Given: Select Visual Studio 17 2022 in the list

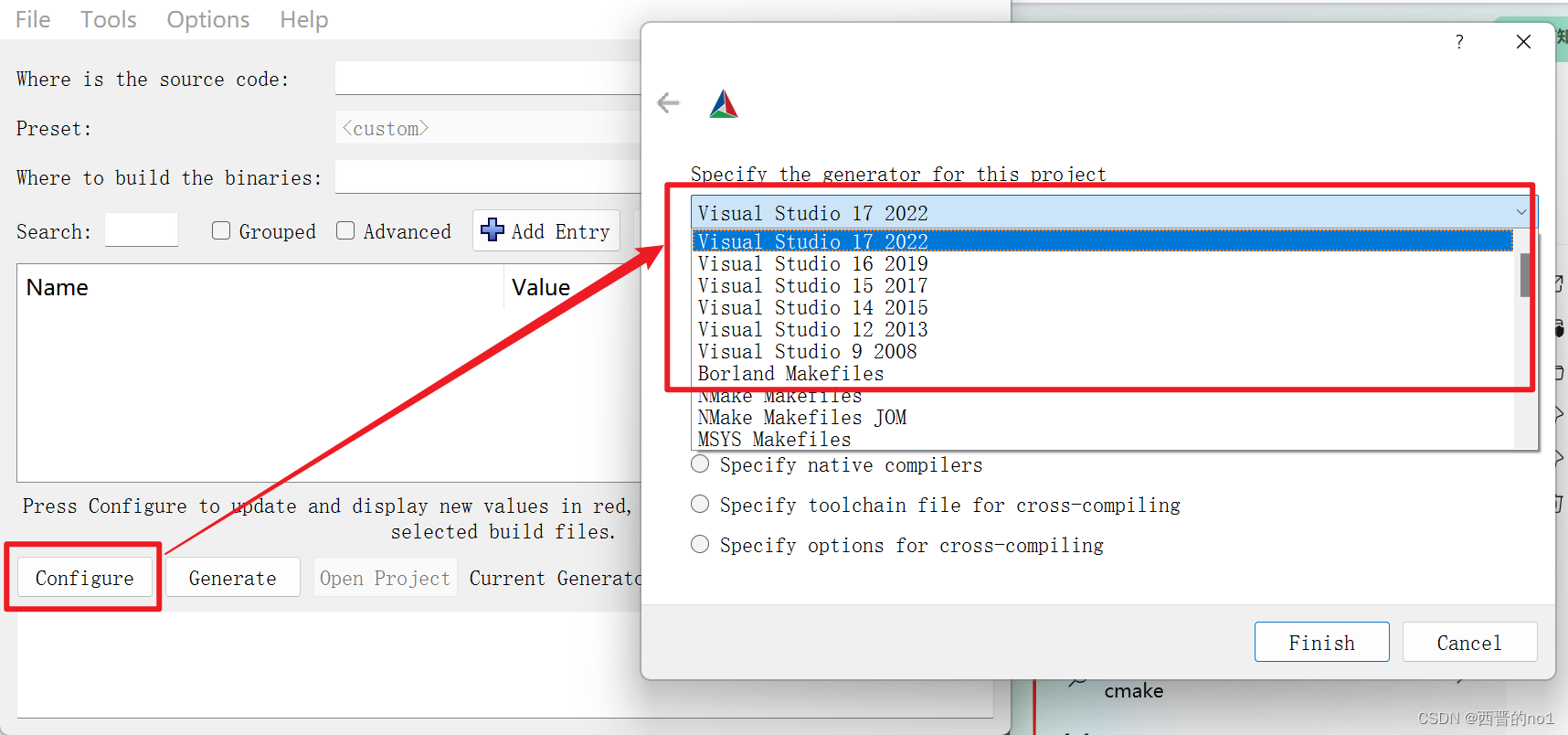Looking at the screenshot, I should click(x=1103, y=241).
